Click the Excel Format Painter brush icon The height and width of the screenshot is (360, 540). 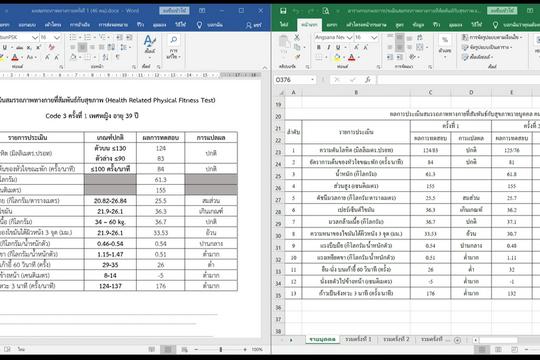297,56
